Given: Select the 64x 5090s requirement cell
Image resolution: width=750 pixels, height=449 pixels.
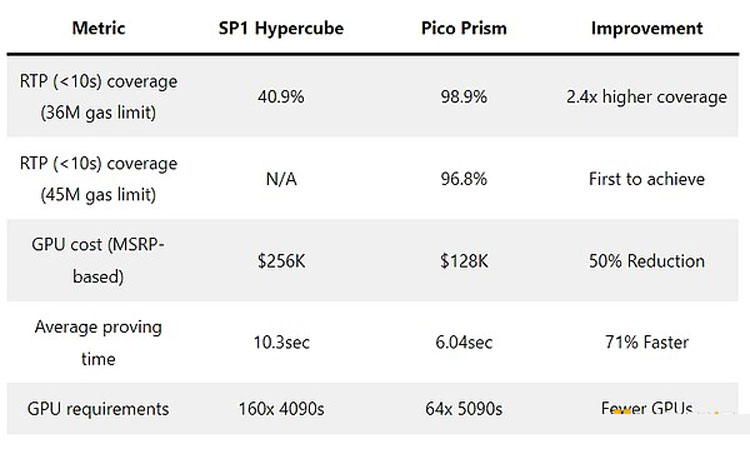Looking at the screenshot, I should pyautogui.click(x=463, y=409).
